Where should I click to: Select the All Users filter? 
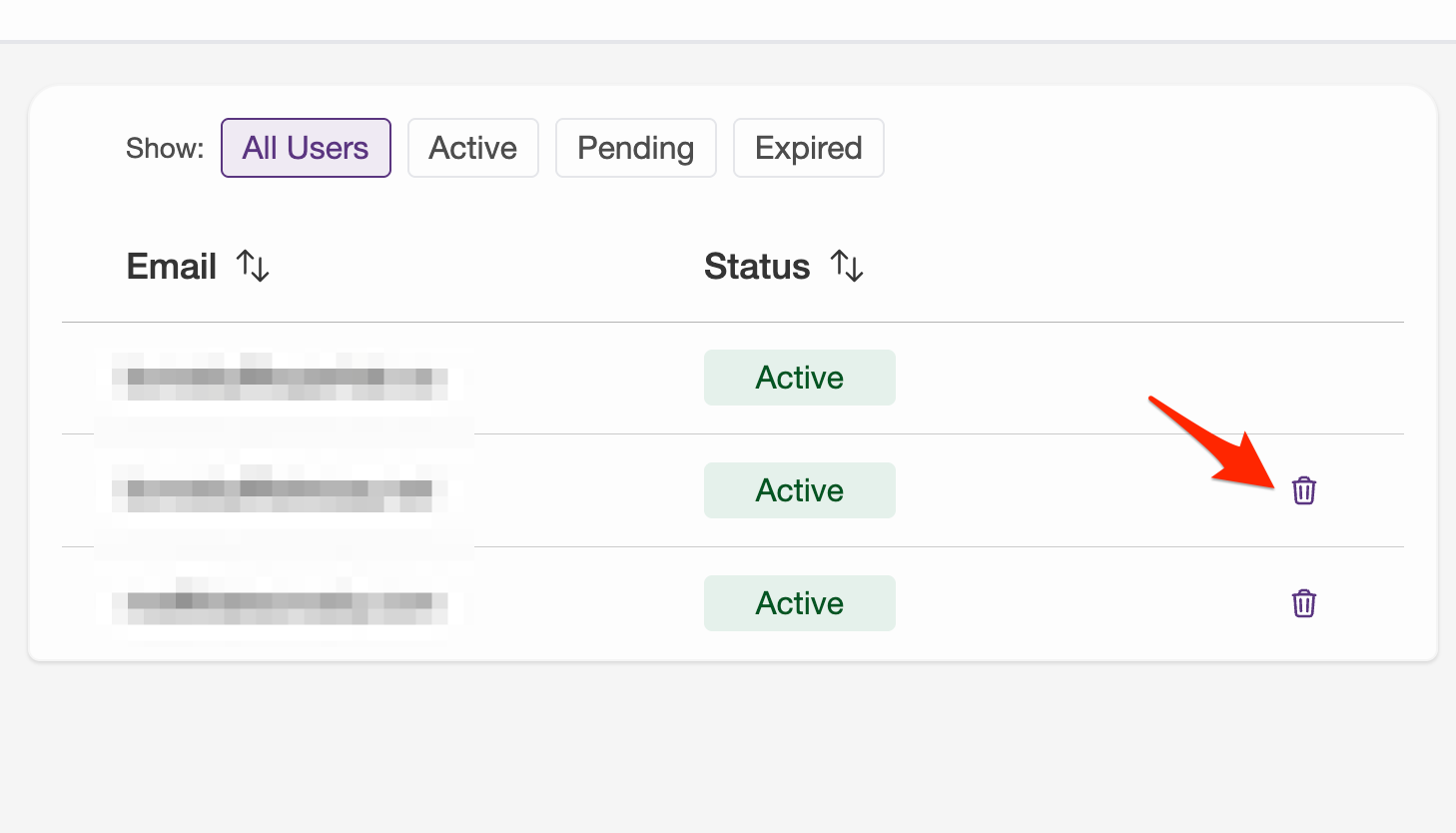tap(306, 148)
